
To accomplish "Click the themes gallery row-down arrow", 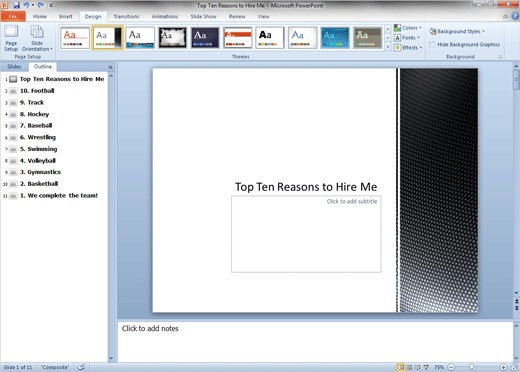I will 388,38.
